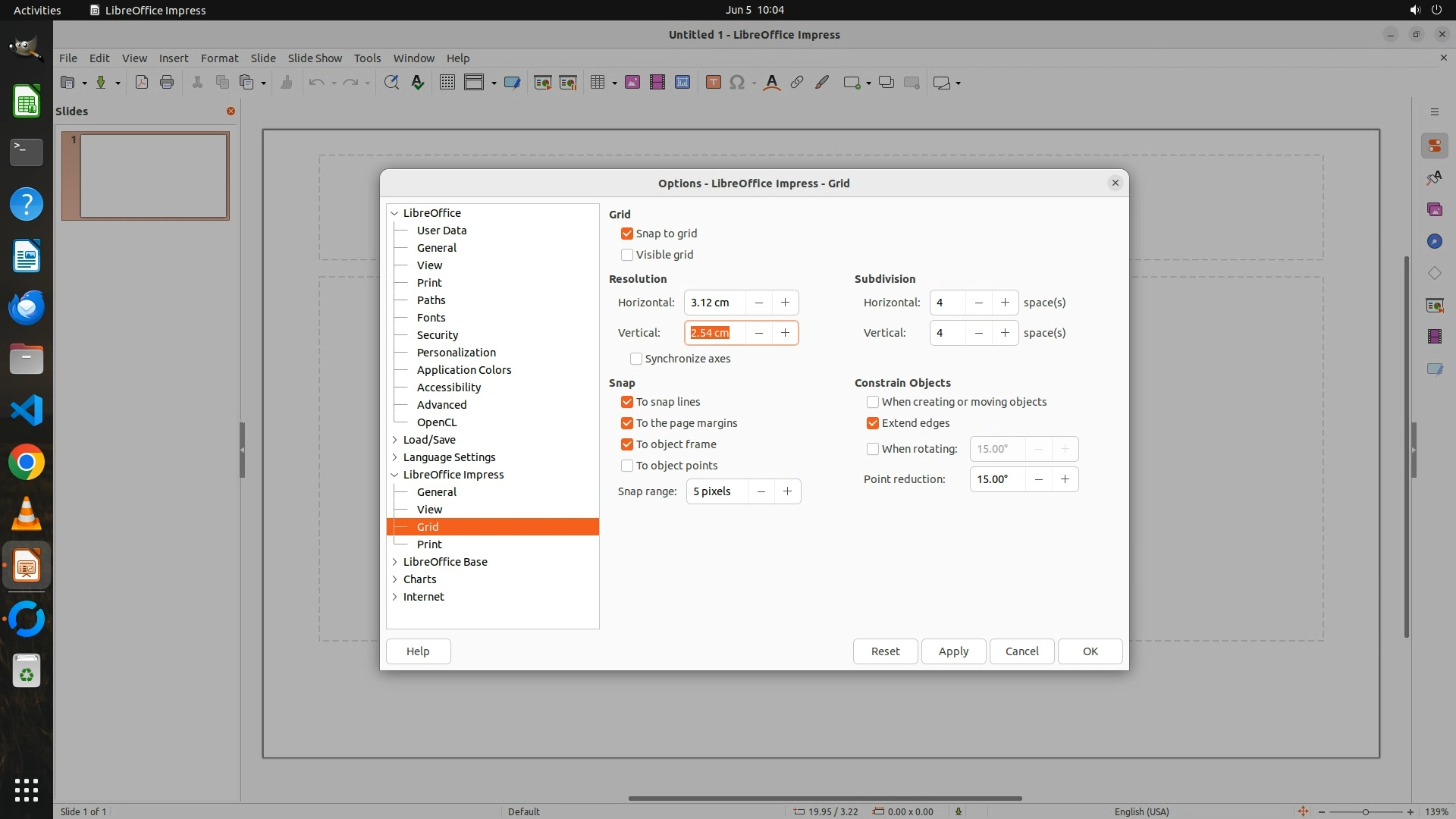Expand the LibreOffice Base tree node
The height and width of the screenshot is (819, 1456).
[395, 562]
